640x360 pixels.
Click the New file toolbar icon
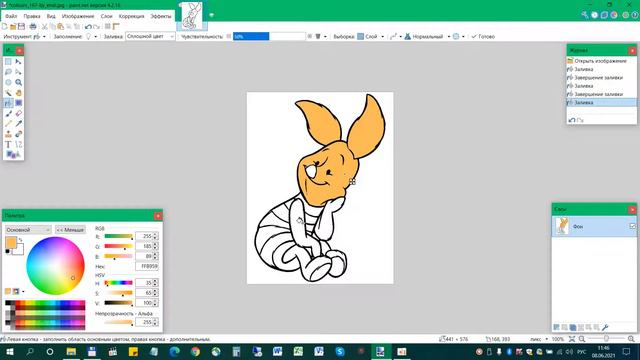pos(4,27)
